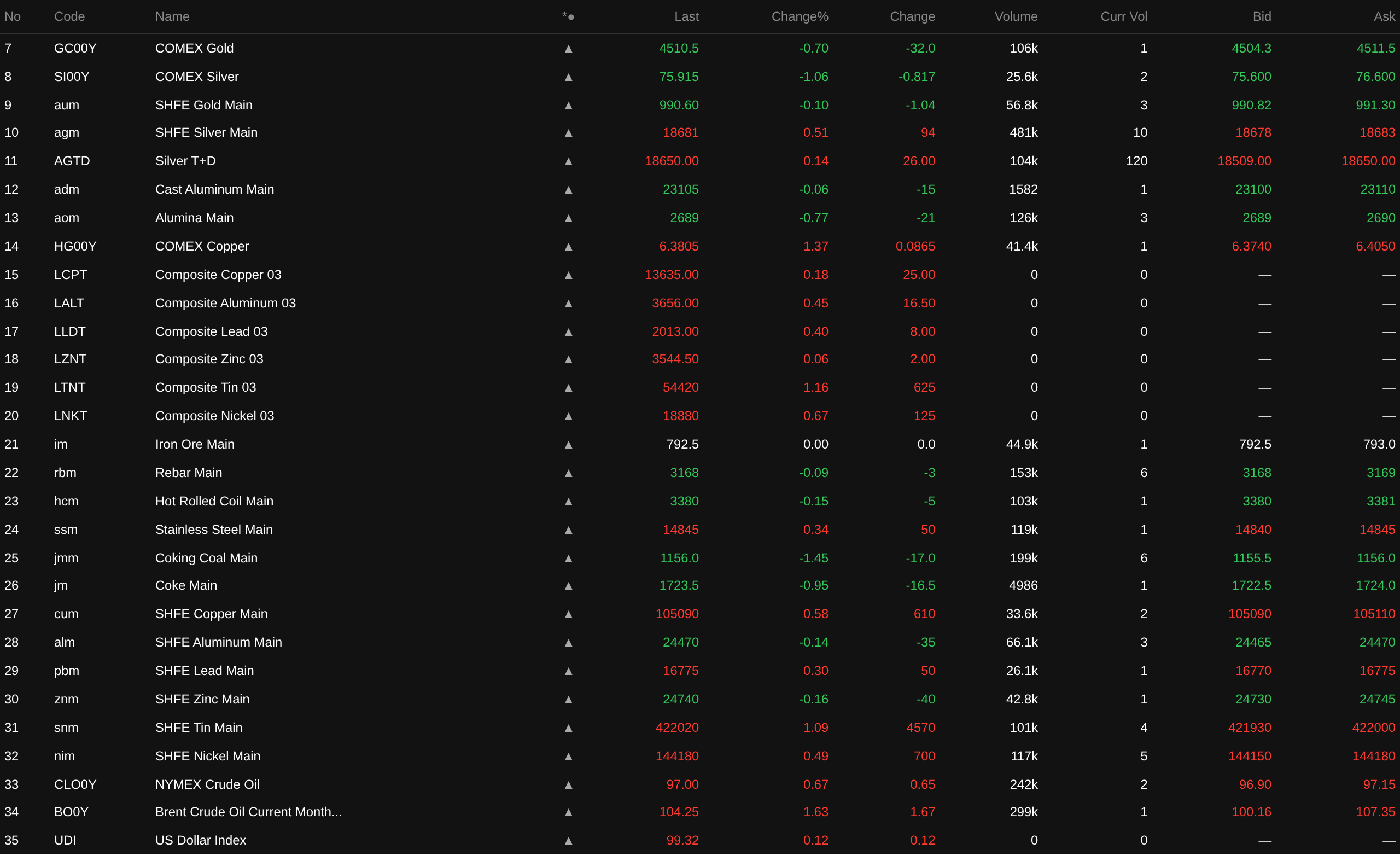The height and width of the screenshot is (861, 1400).
Task: Sort by the Volume column header
Action: [1016, 16]
